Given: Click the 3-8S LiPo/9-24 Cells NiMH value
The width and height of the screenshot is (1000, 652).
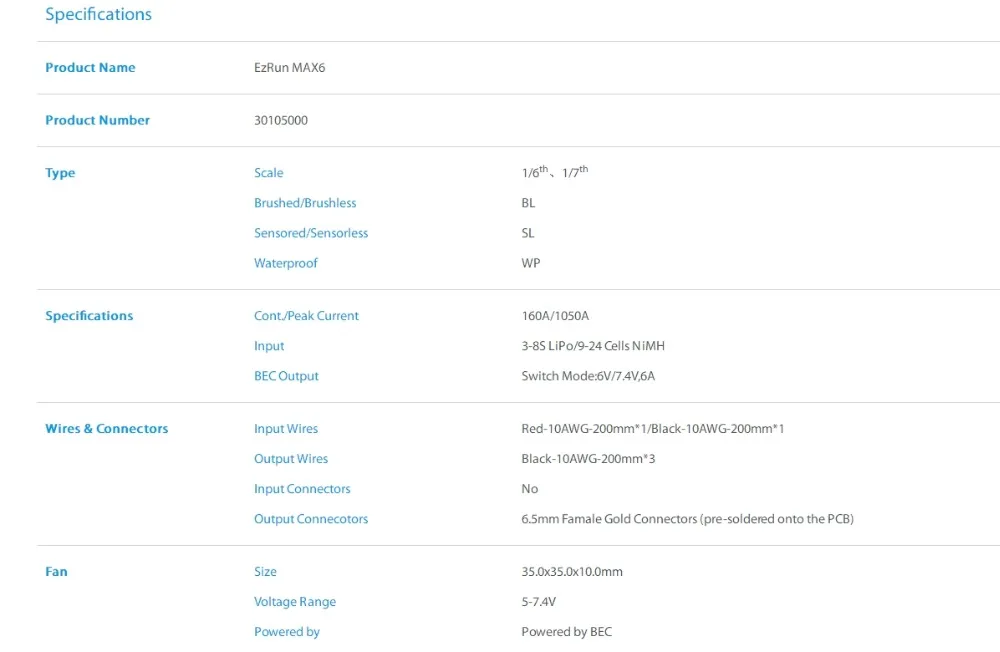Looking at the screenshot, I should click(592, 346).
